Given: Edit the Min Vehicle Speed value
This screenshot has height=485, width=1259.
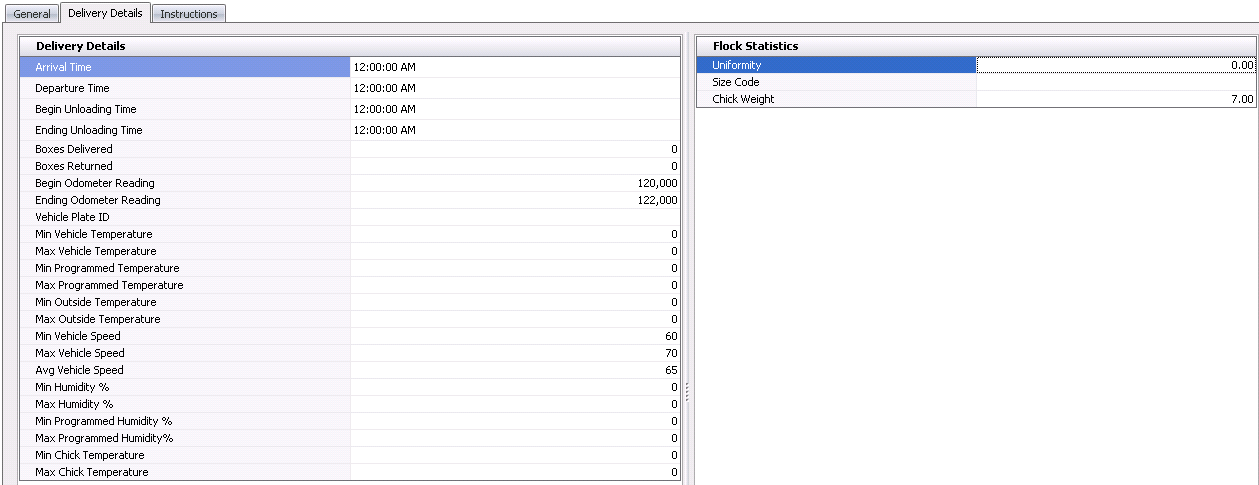Looking at the screenshot, I should coord(514,336).
